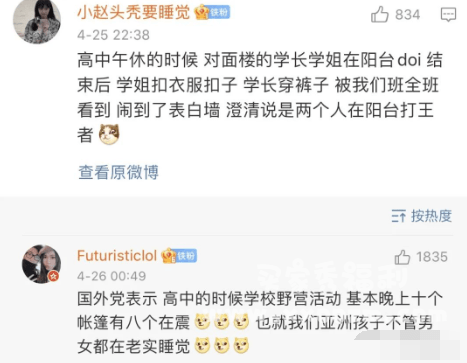Click the 1835 like count

click(432, 257)
